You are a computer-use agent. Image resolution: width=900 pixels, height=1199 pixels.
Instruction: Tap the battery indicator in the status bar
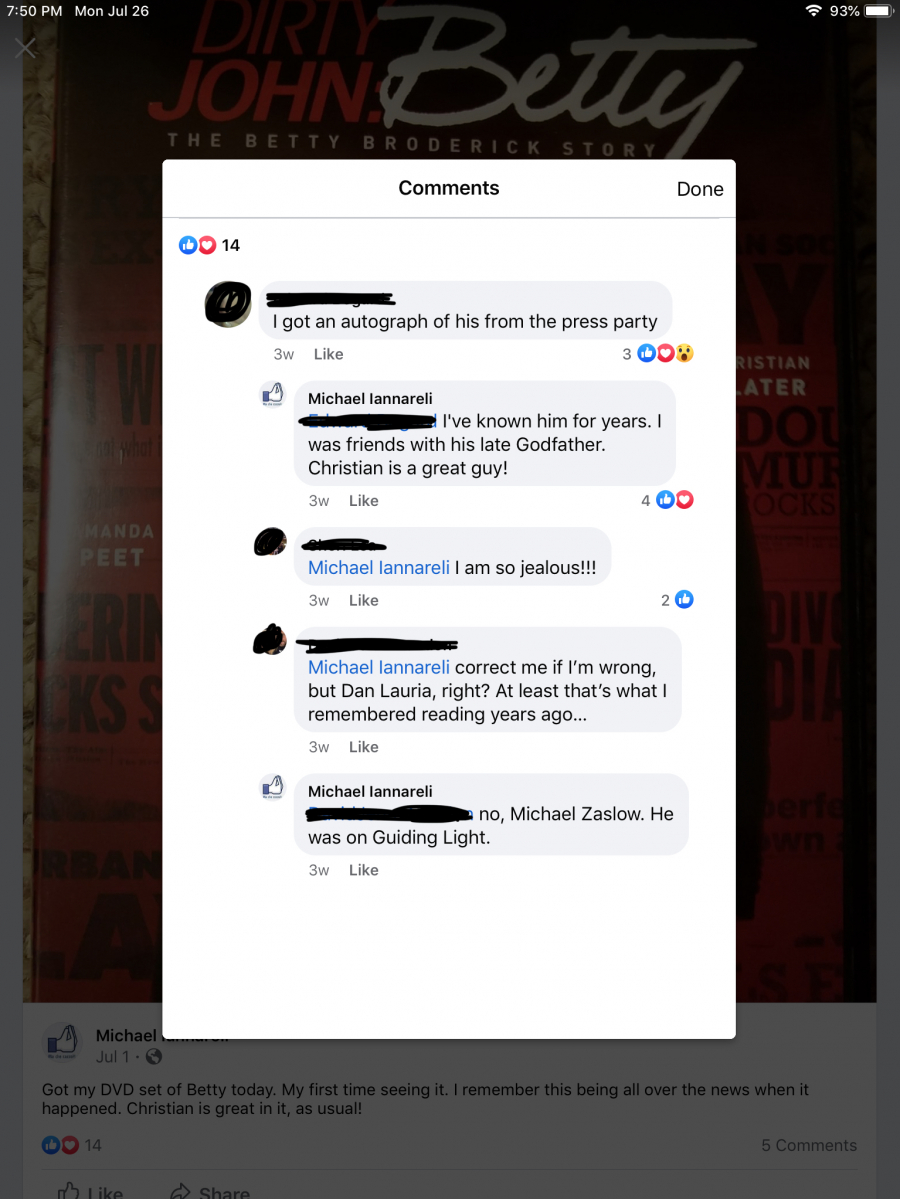coord(879,11)
